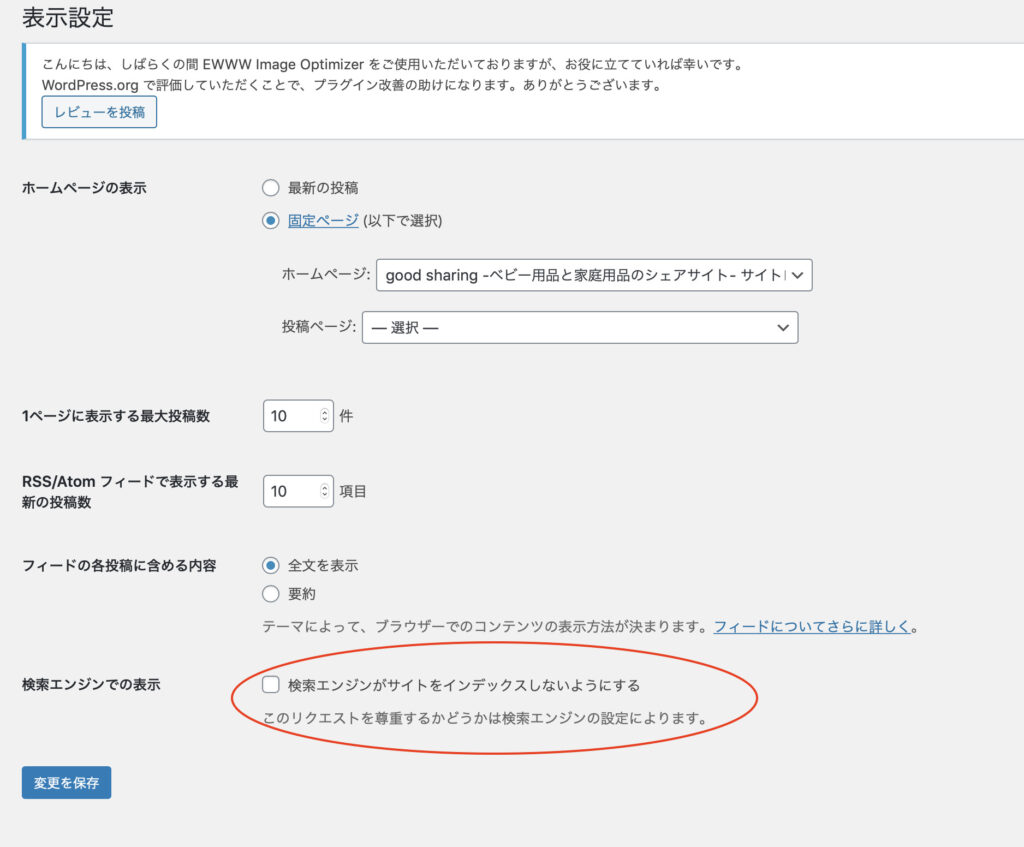Click the レビューを投稿 button
Screen dimensions: 1024x847
tap(99, 112)
